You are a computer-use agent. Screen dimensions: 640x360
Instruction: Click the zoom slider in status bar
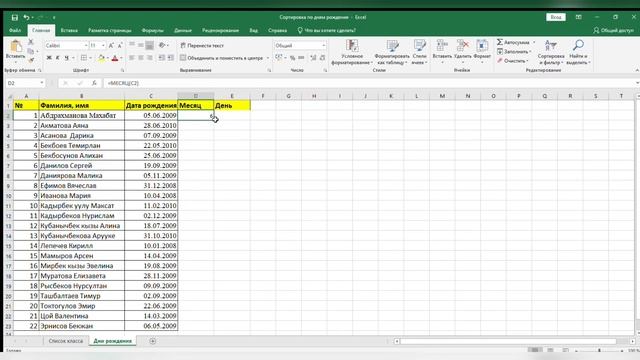(599, 351)
